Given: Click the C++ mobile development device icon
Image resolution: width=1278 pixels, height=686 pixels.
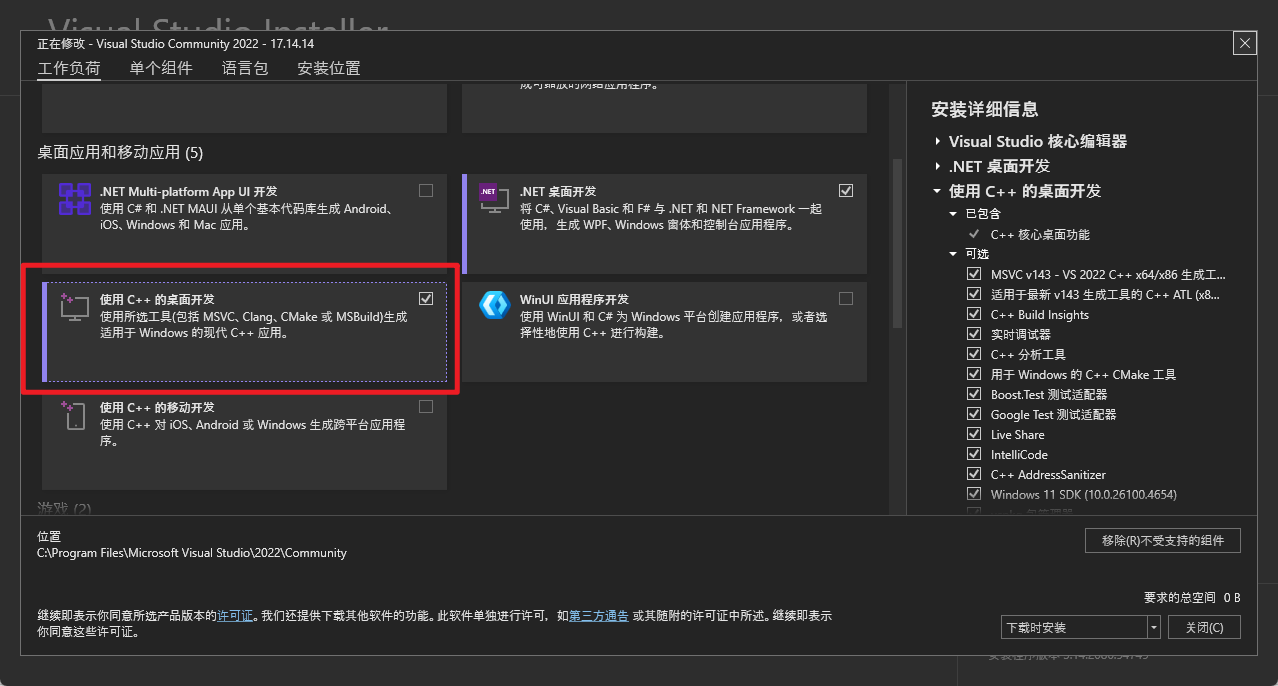Looking at the screenshot, I should click(73, 415).
